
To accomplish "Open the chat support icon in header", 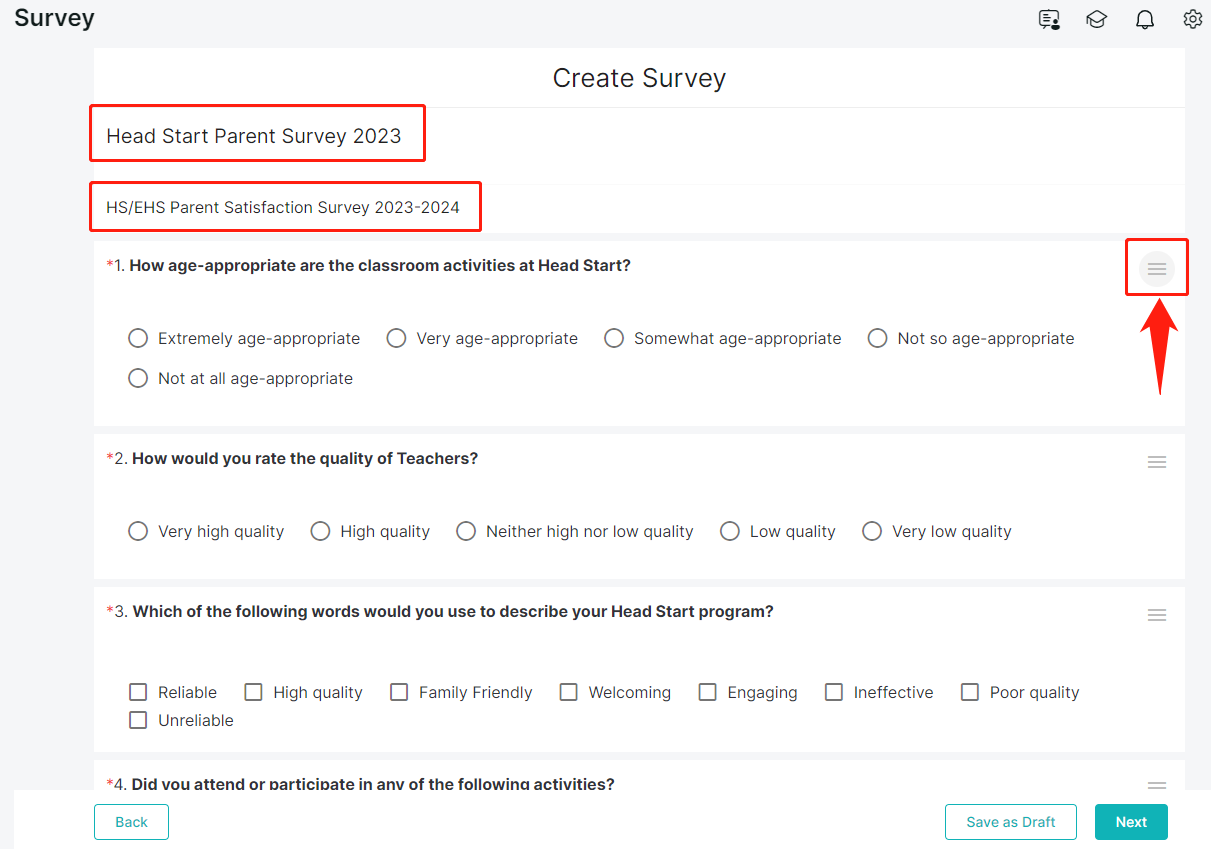I will [1049, 19].
